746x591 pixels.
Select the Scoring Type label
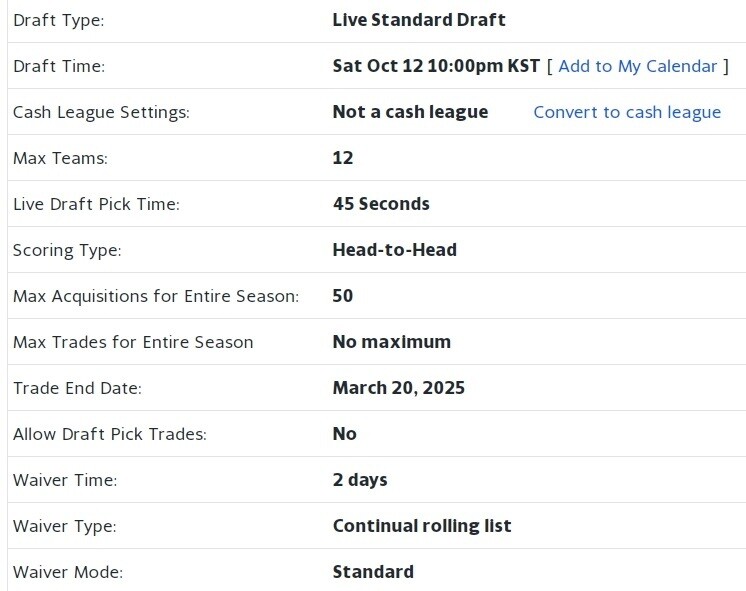click(67, 250)
